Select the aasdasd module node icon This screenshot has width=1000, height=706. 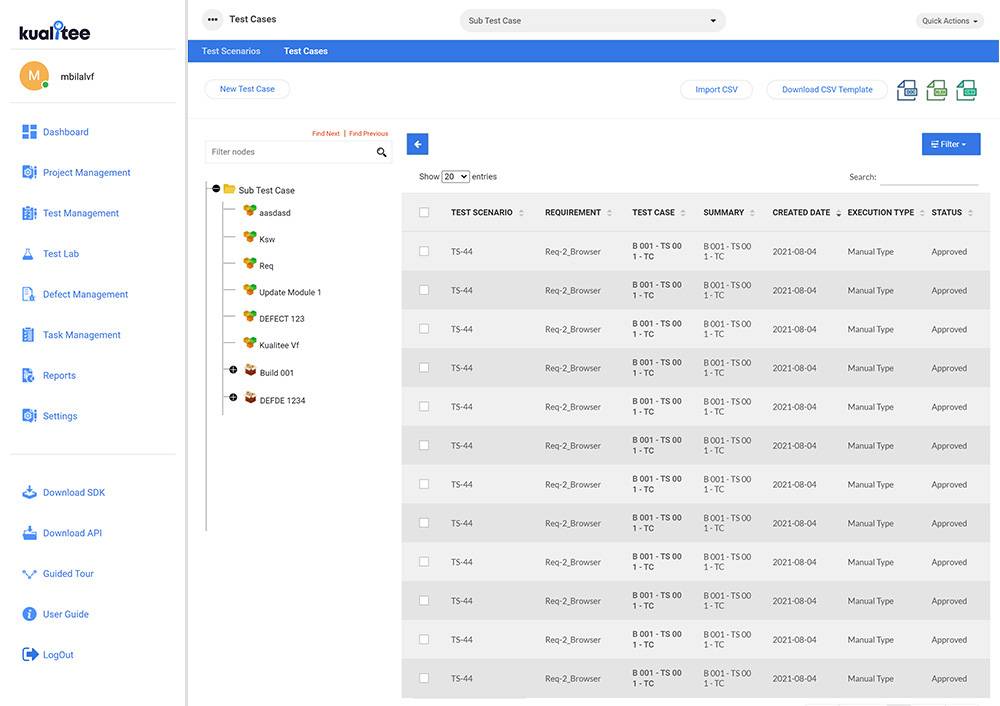click(x=250, y=210)
